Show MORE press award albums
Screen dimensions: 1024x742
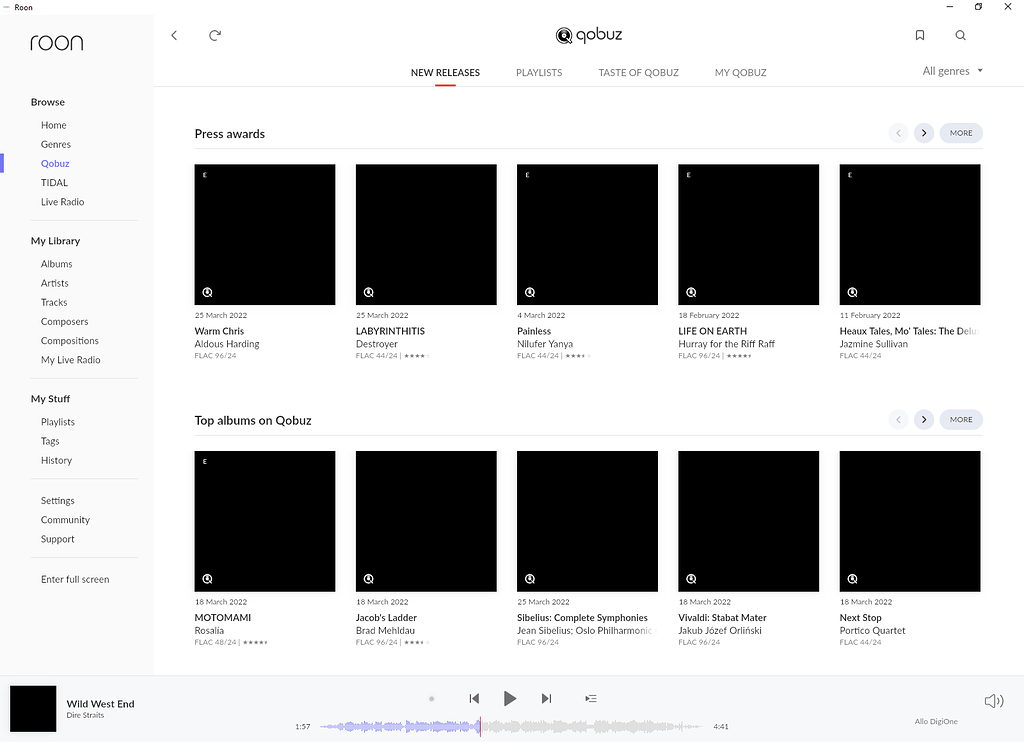pyautogui.click(x=960, y=132)
